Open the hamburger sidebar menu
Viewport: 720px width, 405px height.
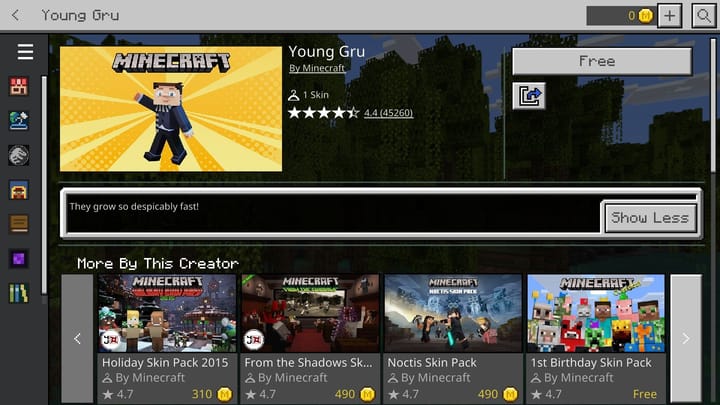pos(25,52)
